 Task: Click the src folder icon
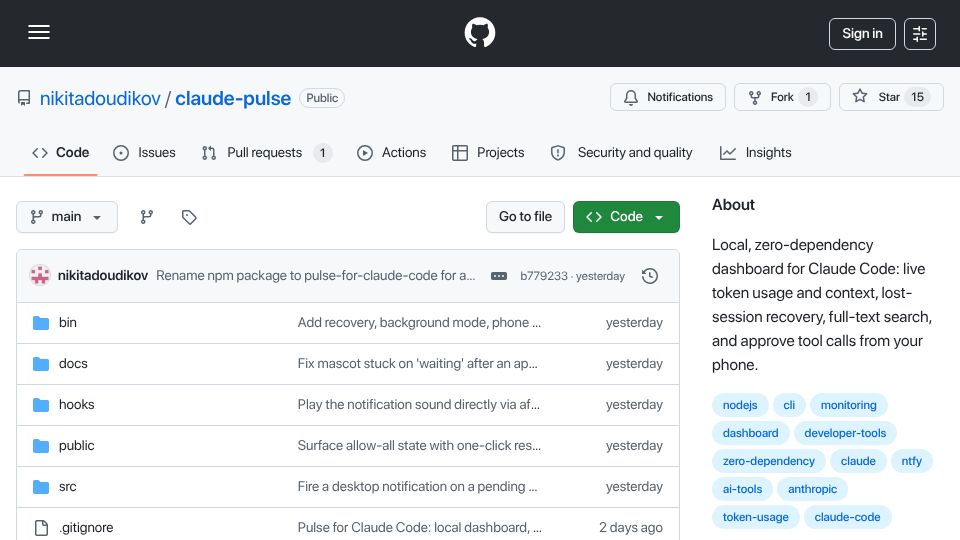pos(41,487)
